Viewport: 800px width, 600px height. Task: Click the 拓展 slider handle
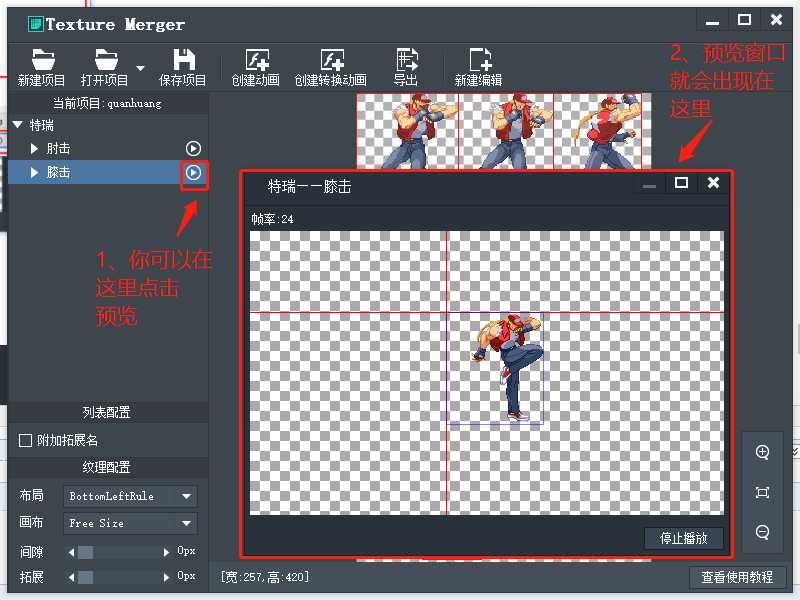pos(85,577)
